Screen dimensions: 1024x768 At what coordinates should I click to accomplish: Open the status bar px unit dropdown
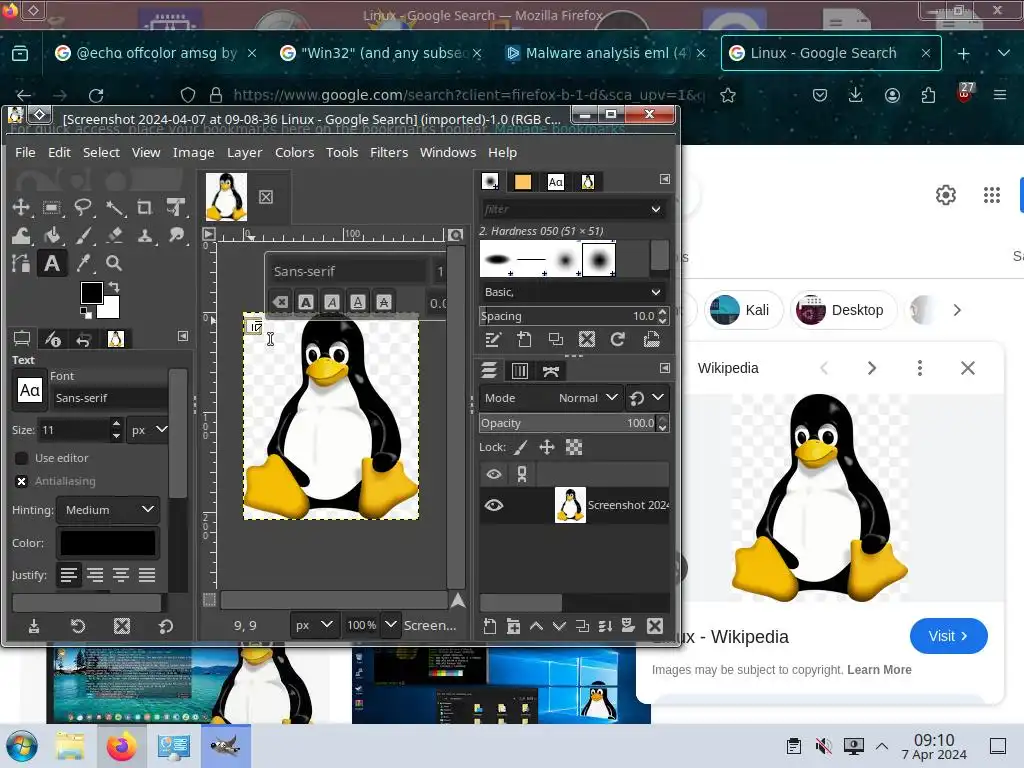313,625
